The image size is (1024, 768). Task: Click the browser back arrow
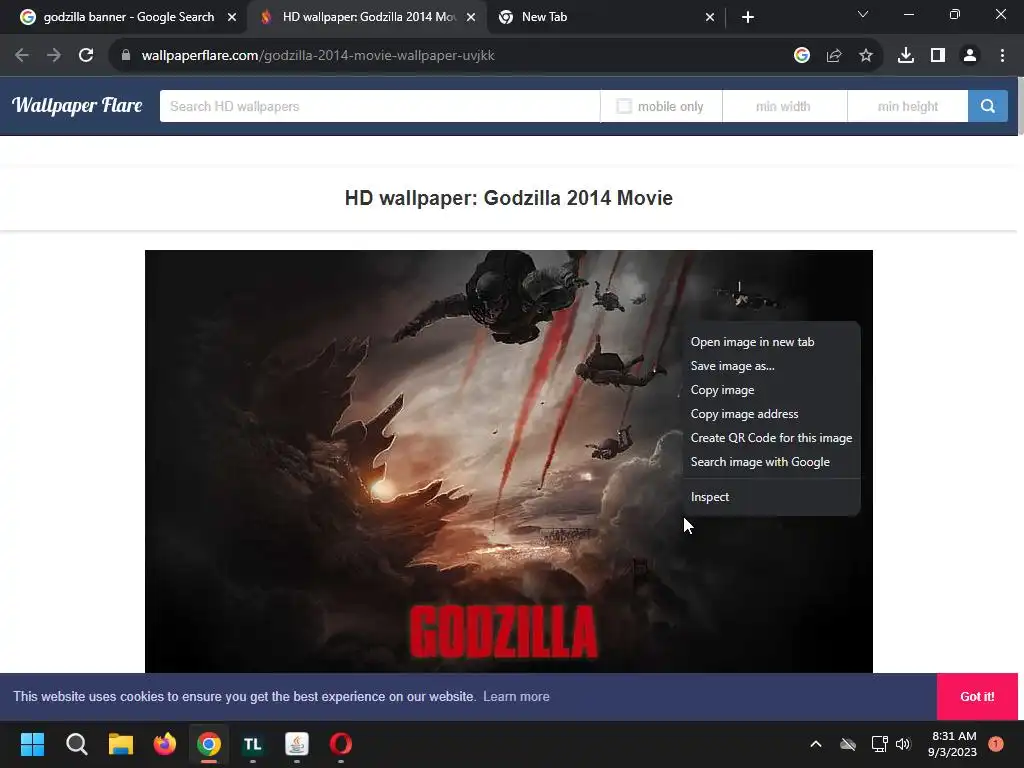[22, 56]
